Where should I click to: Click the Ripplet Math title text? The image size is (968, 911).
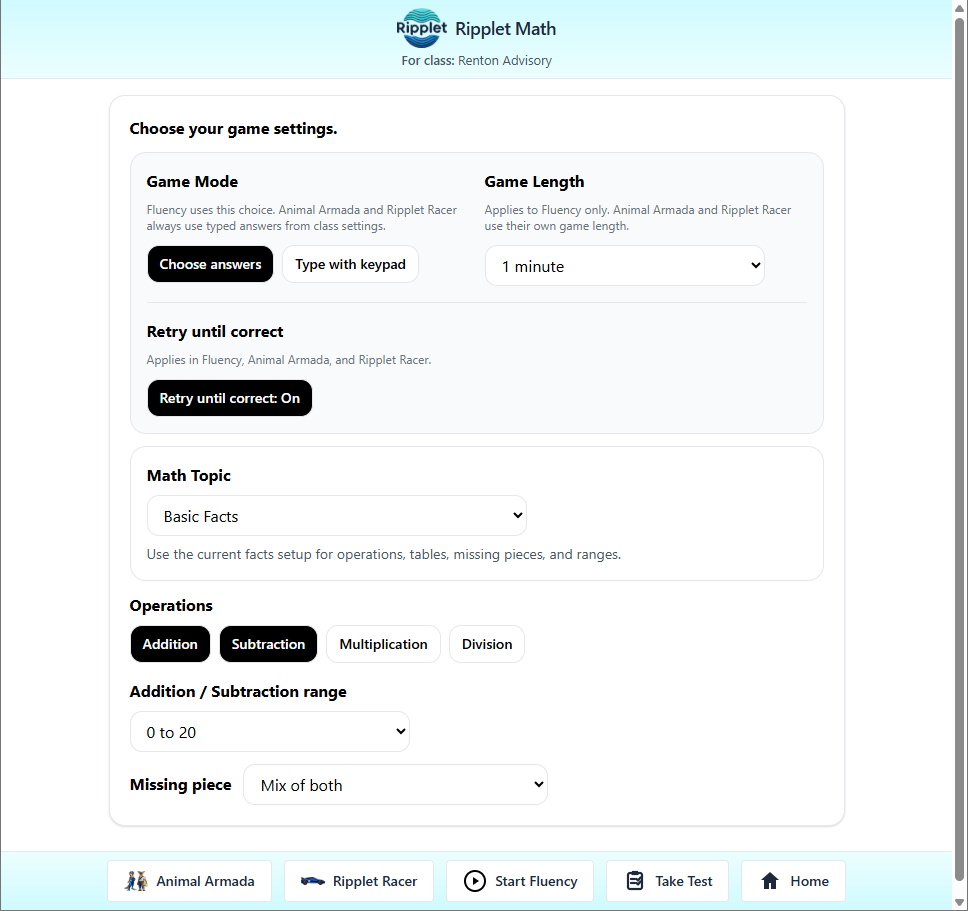click(506, 29)
